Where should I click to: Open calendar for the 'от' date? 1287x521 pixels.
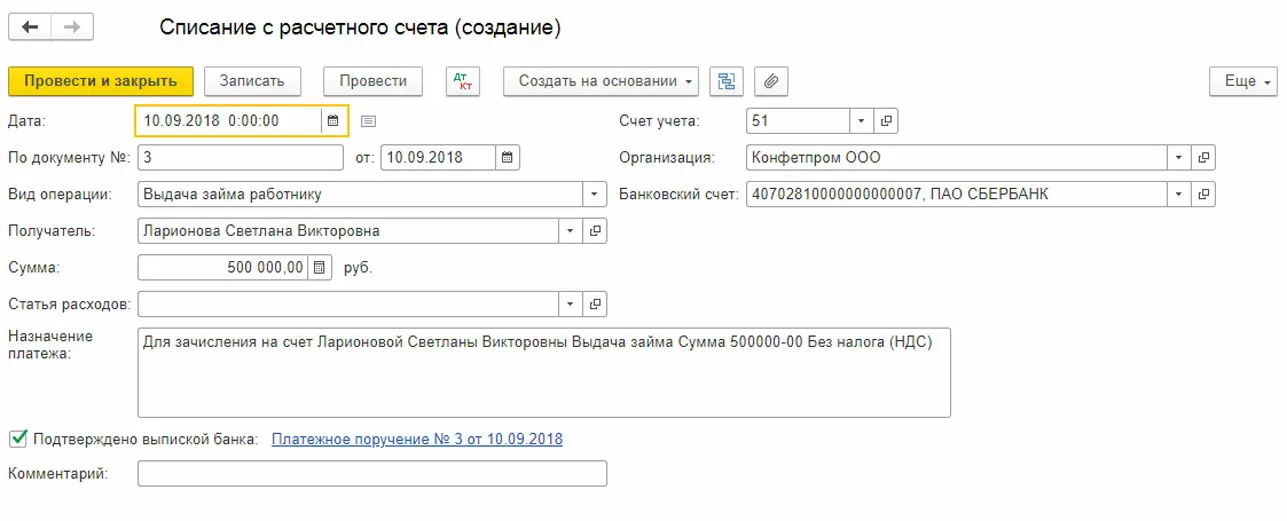508,157
